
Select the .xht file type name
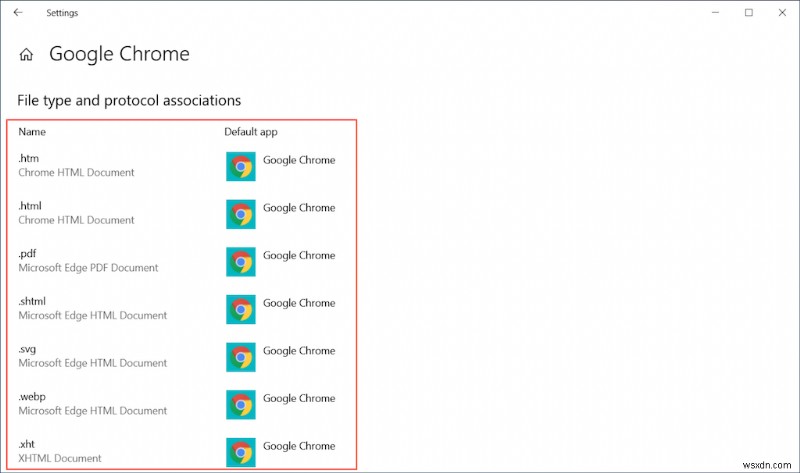click(x=27, y=444)
